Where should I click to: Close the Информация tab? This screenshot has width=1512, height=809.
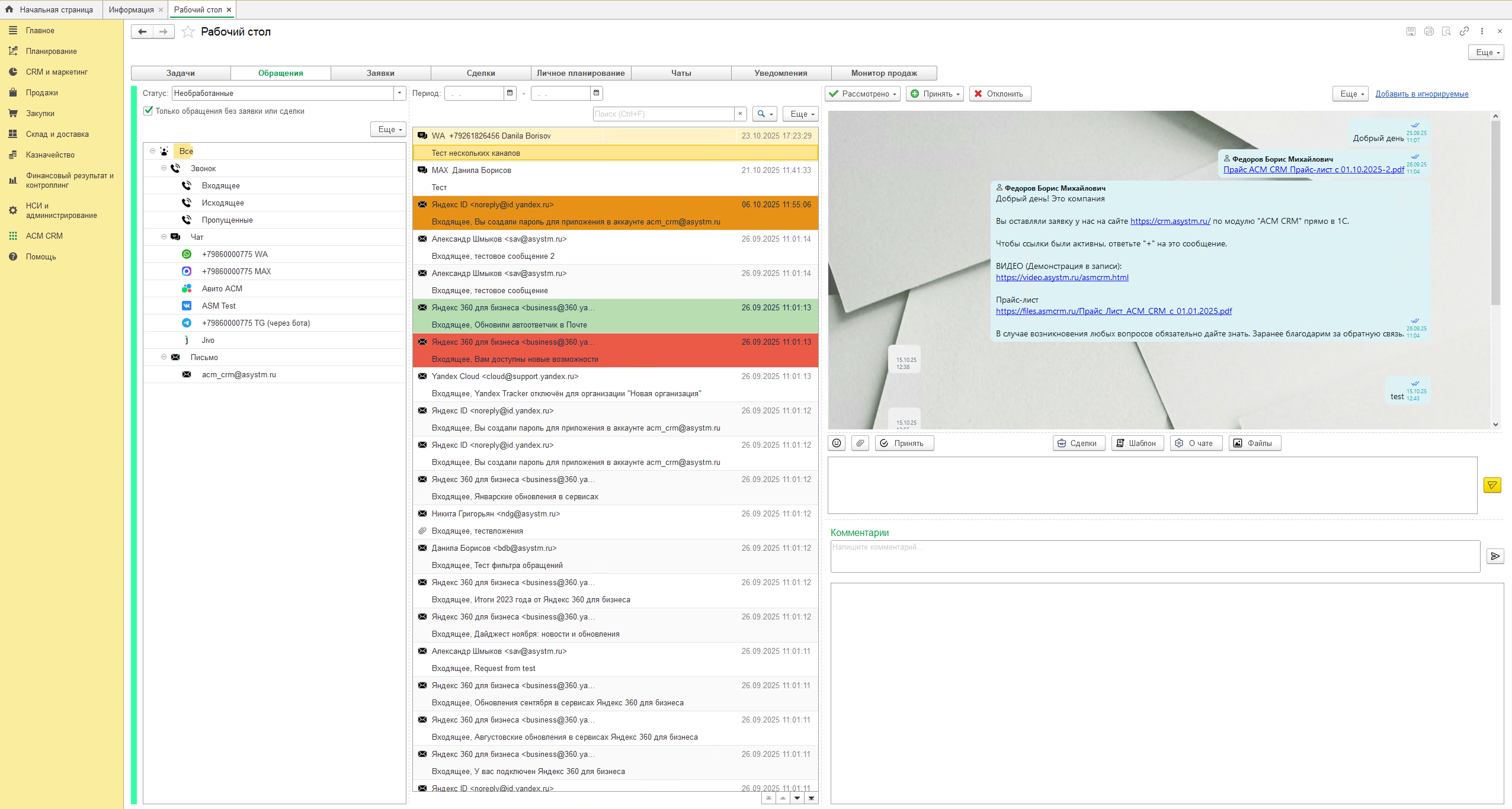pyautogui.click(x=161, y=9)
